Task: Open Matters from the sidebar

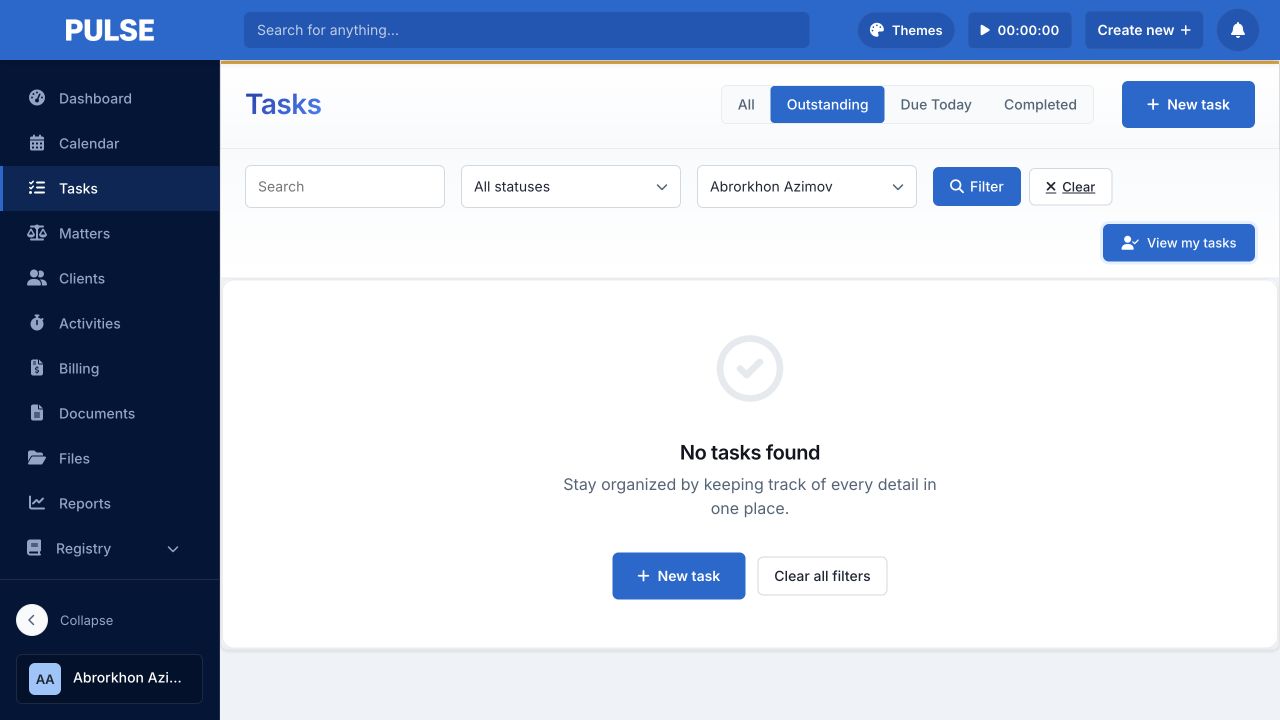Action: 110,233
